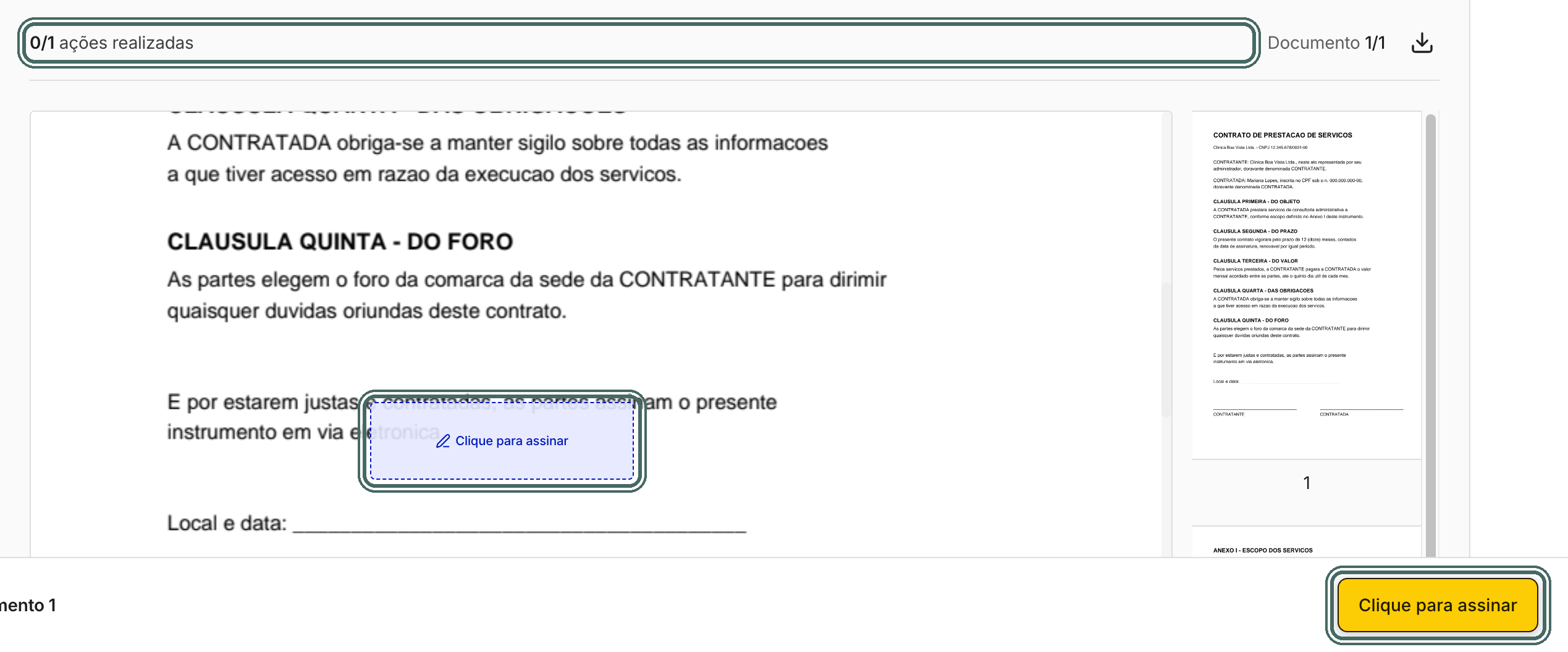Open the 'ANEXO I - ESCOPO DOS SERVICOS' thumbnail
The image size is (1568, 652).
(1307, 542)
